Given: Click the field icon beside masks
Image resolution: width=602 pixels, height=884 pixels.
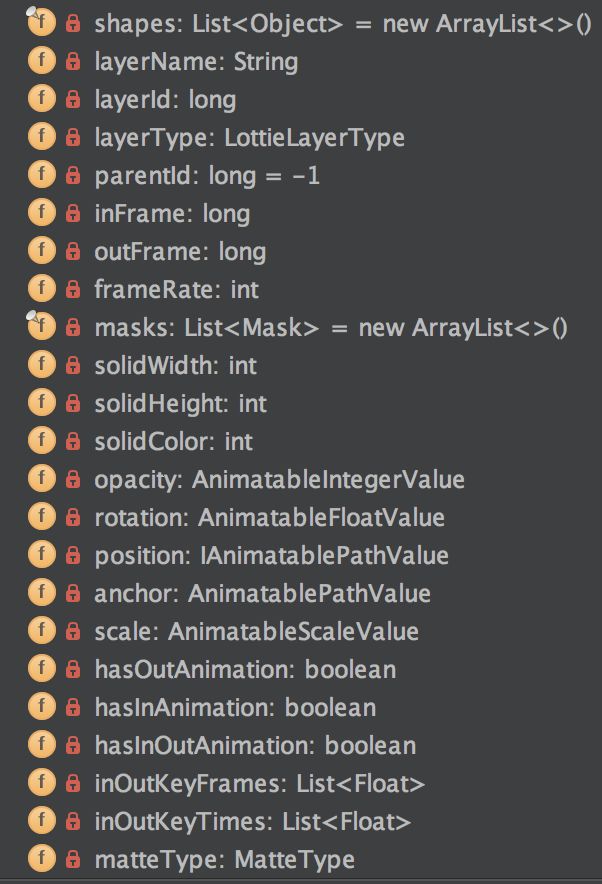Looking at the screenshot, I should pyautogui.click(x=41, y=326).
